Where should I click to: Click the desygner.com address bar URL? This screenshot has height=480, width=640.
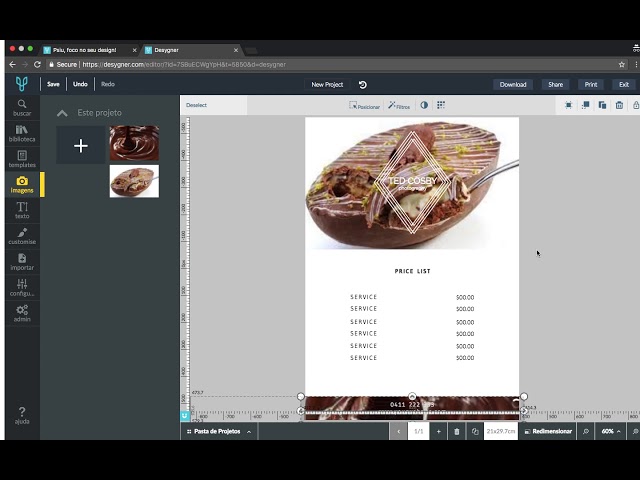pyautogui.click(x=184, y=64)
